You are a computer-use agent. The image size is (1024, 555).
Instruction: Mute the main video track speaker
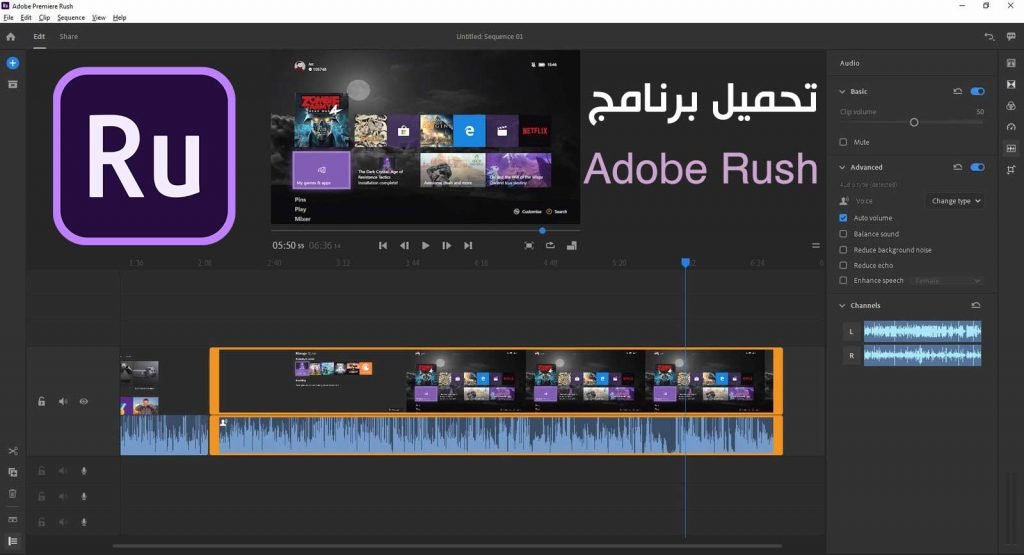point(63,402)
